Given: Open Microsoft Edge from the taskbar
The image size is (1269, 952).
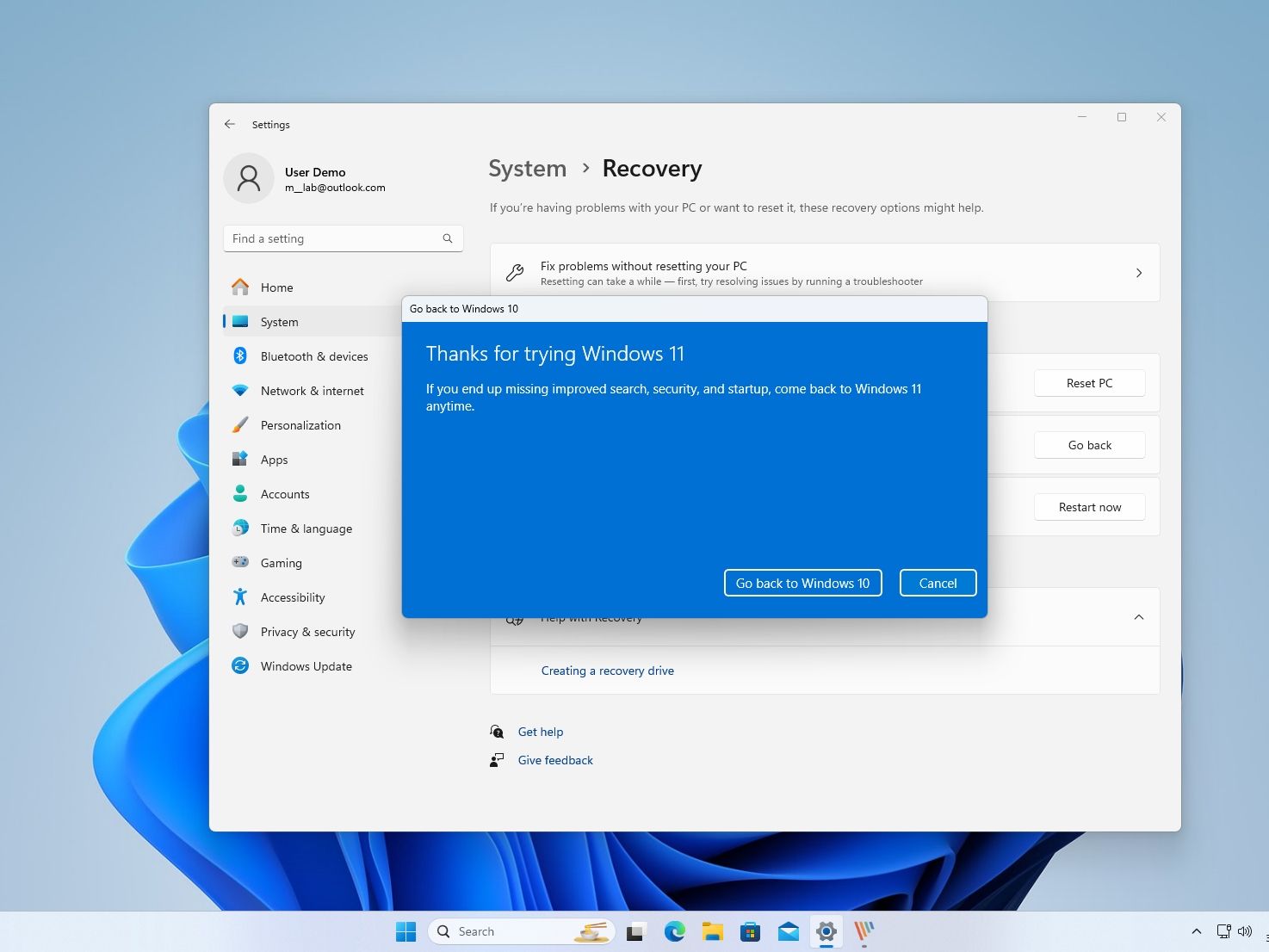Looking at the screenshot, I should 674,931.
